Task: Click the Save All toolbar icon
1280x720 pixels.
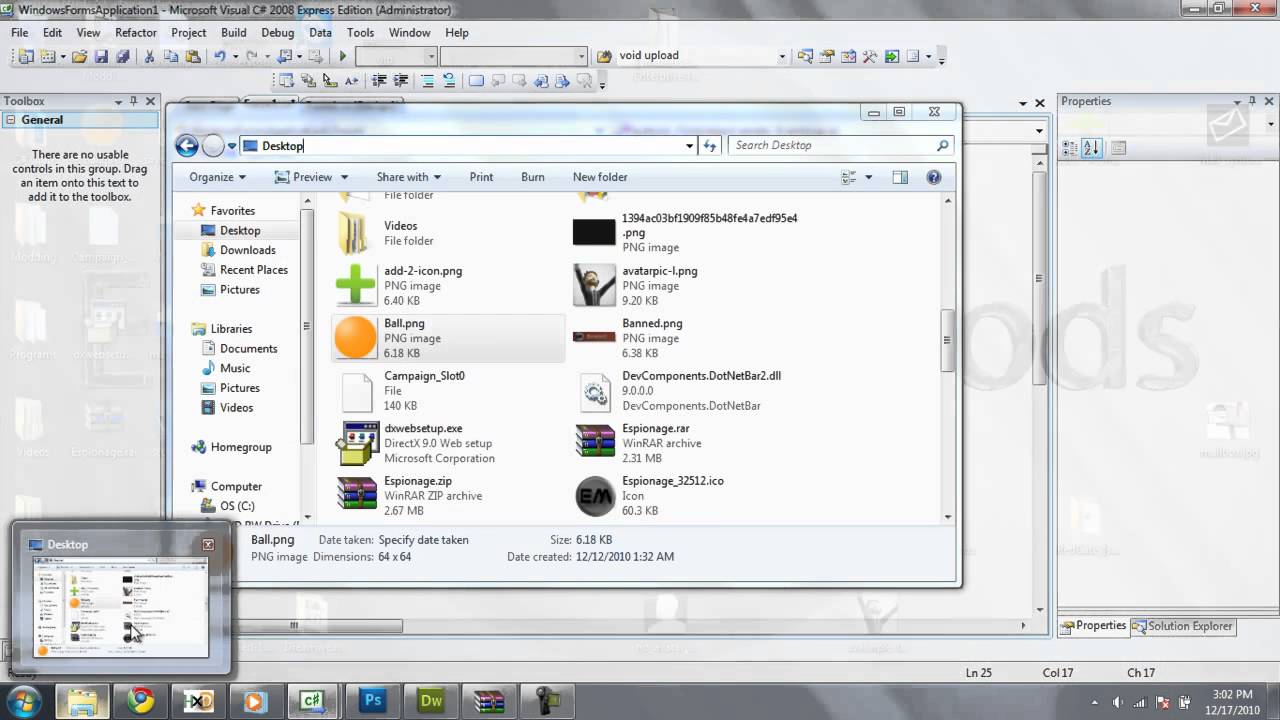Action: pos(122,57)
